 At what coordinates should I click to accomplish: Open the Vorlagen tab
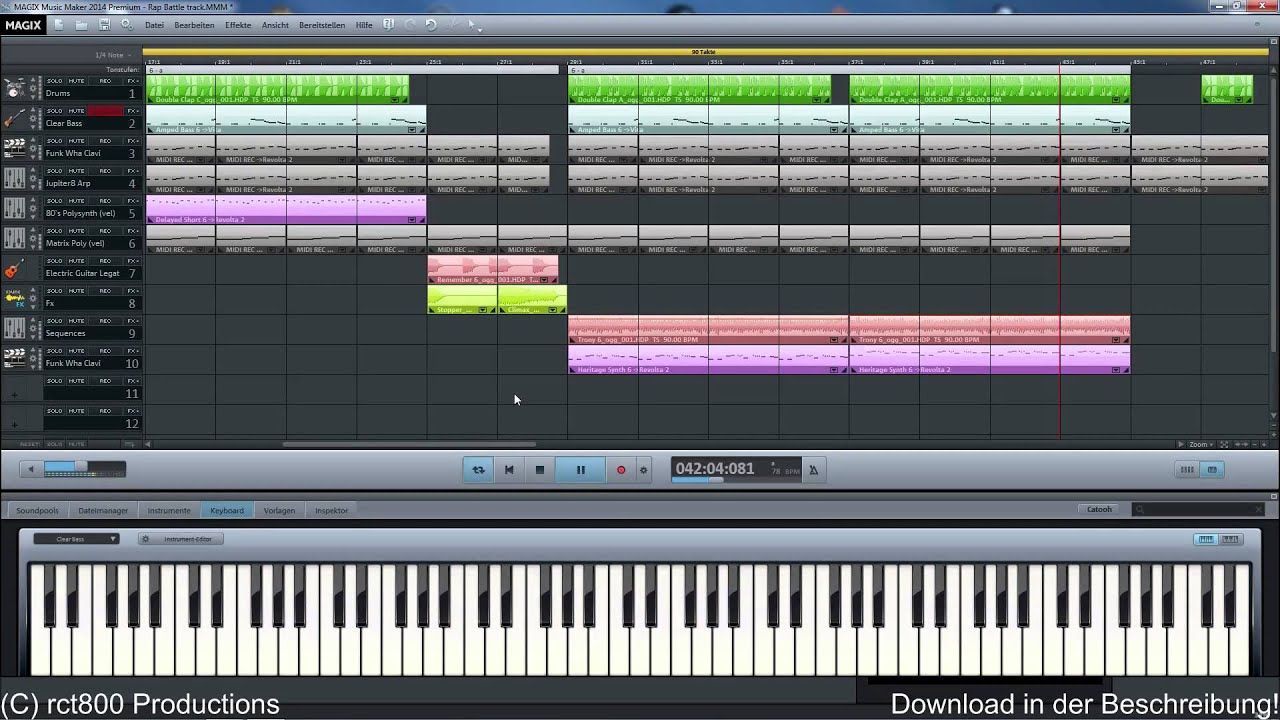[x=279, y=510]
